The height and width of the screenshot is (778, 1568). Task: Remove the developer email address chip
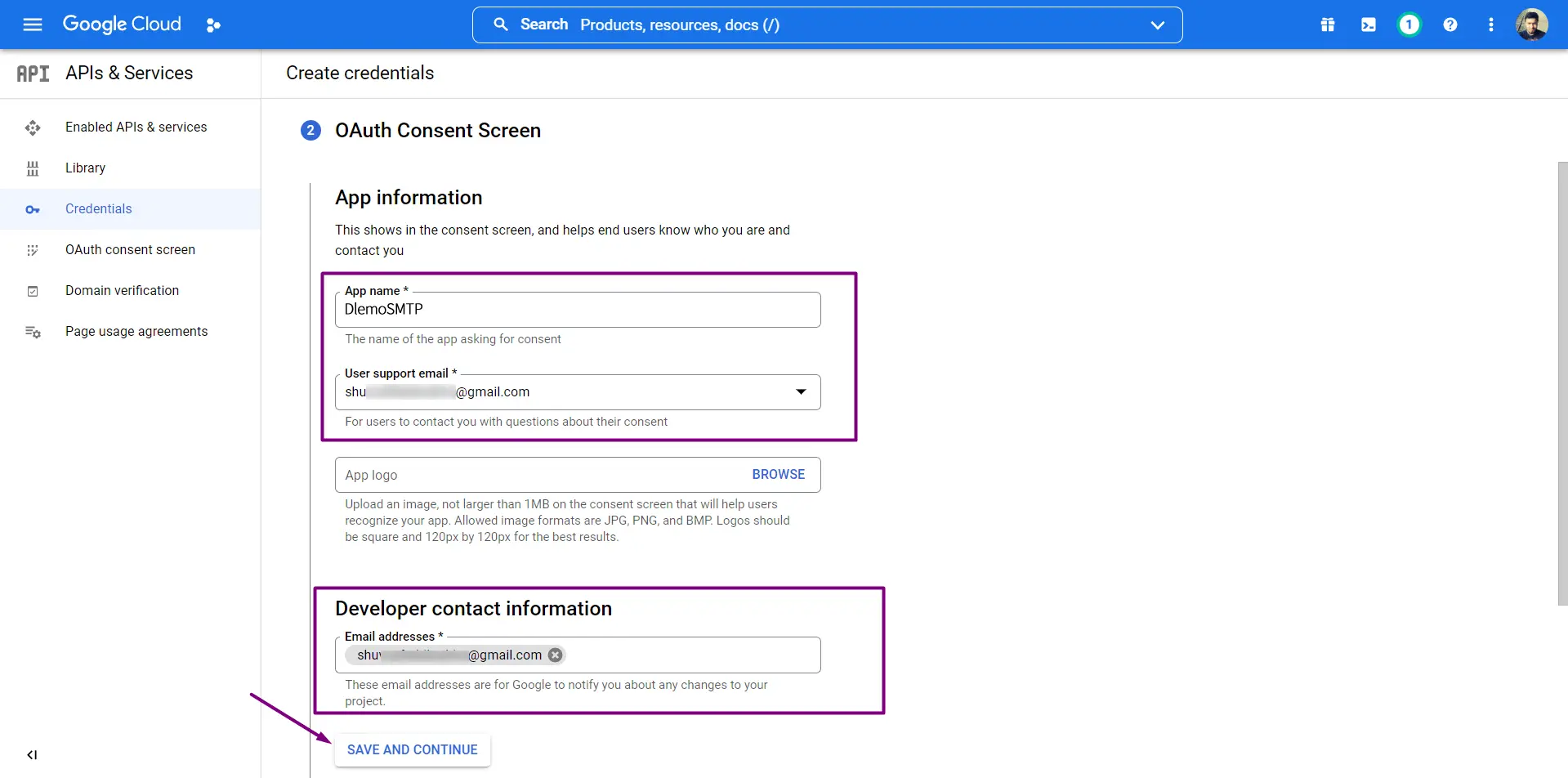pos(556,655)
